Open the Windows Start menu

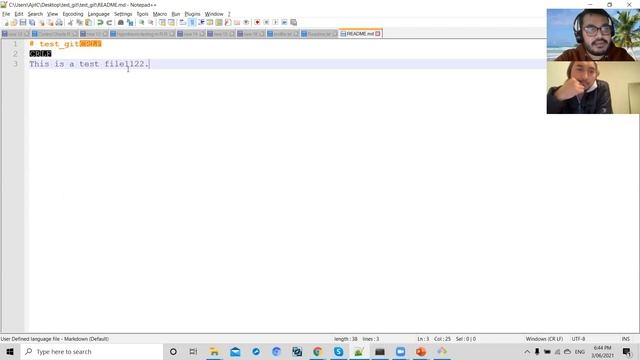(10, 351)
